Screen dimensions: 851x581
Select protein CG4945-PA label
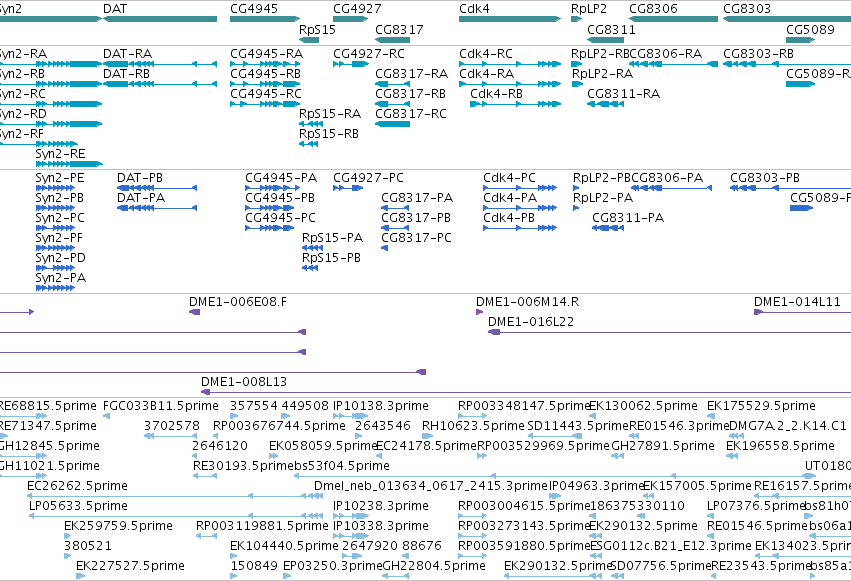tap(281, 177)
